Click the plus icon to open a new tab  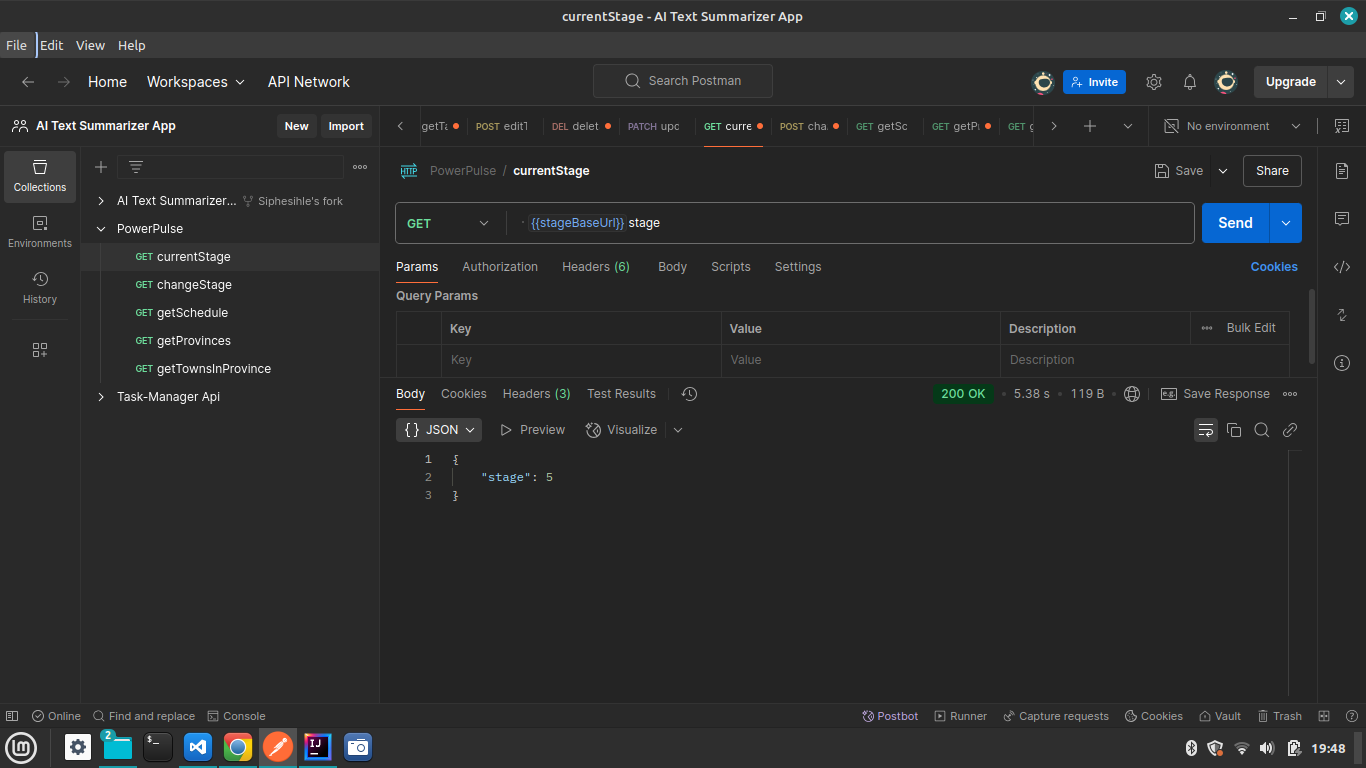pos(1090,126)
